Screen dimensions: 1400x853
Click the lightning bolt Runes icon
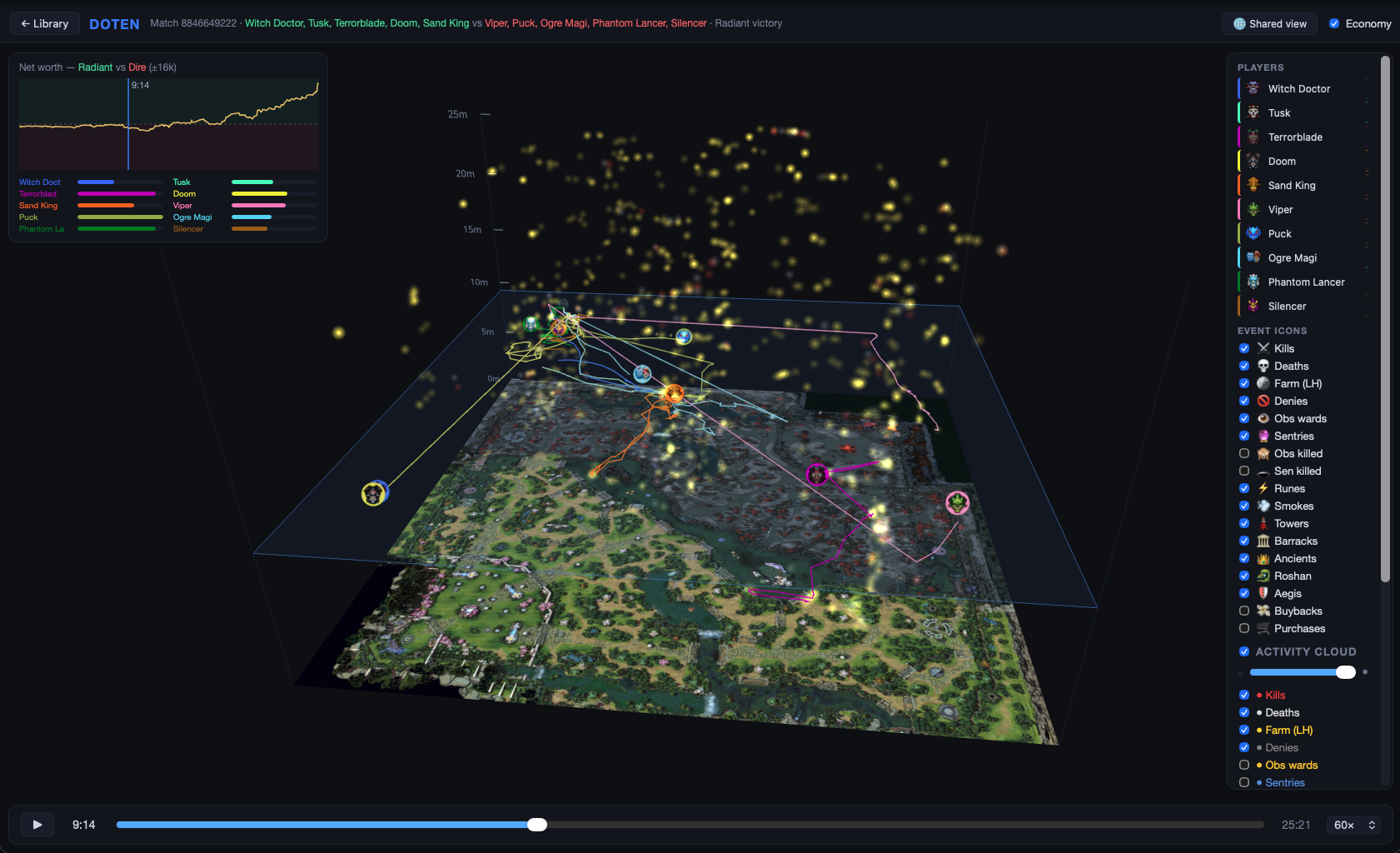[x=1263, y=488]
